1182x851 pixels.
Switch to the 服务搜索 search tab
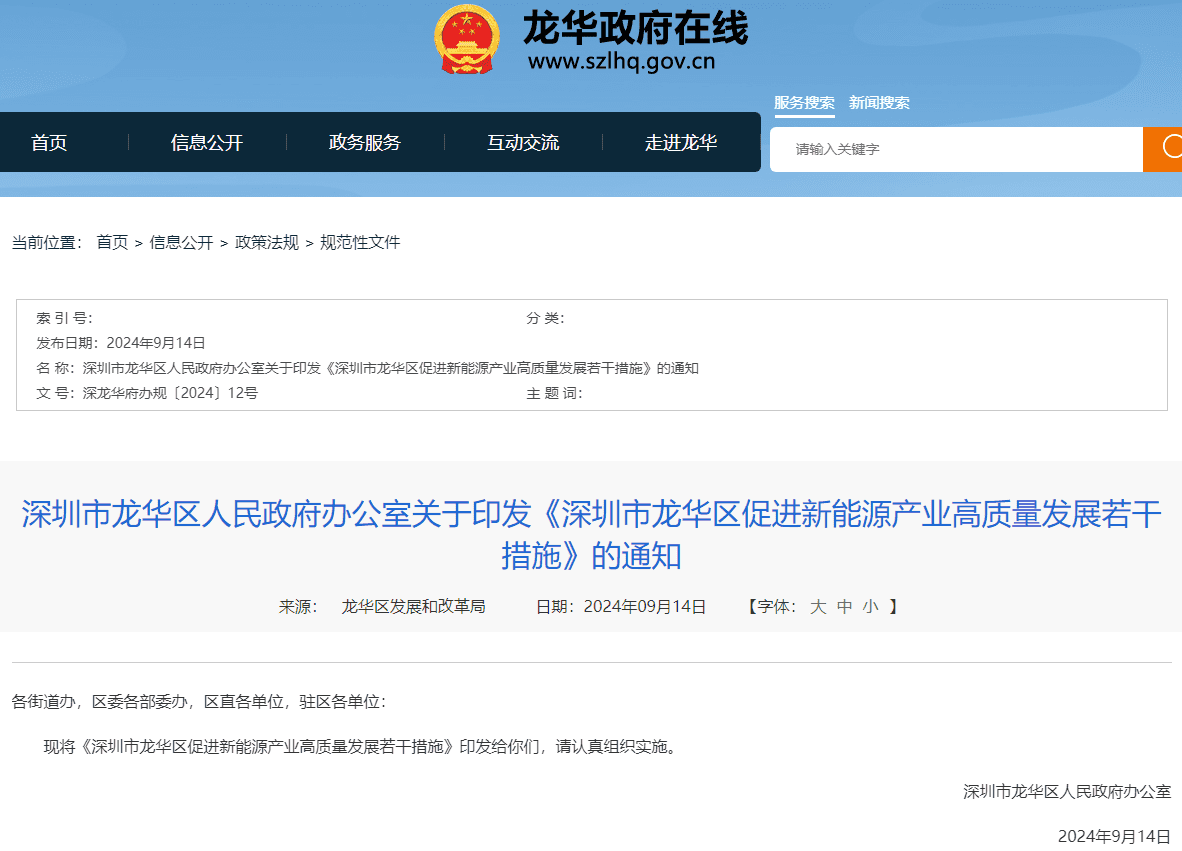[x=804, y=103]
